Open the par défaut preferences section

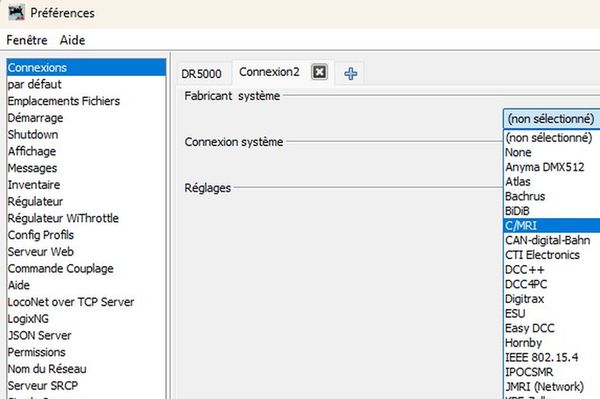(x=86, y=84)
